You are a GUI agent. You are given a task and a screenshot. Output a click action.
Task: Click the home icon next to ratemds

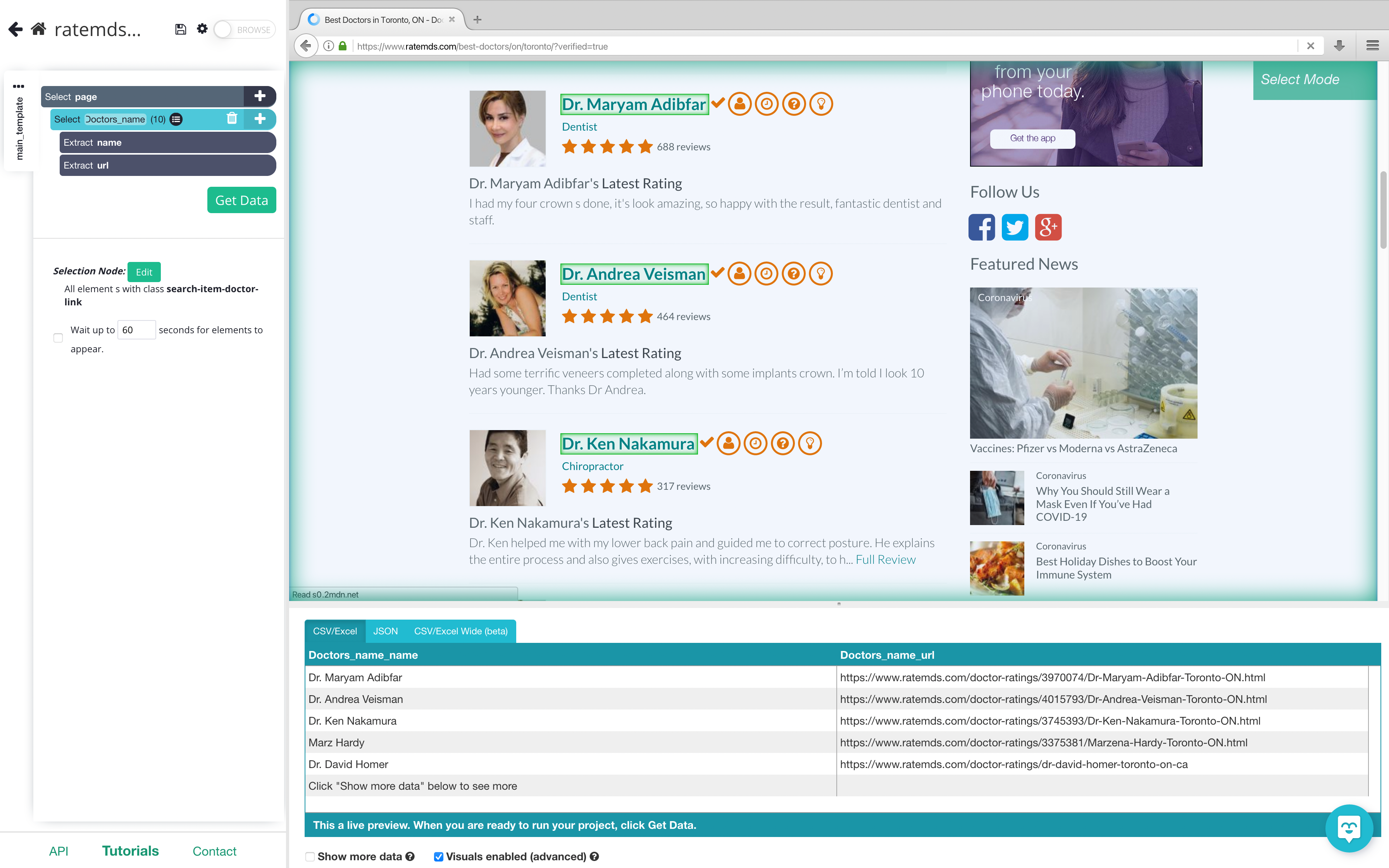pyautogui.click(x=38, y=29)
